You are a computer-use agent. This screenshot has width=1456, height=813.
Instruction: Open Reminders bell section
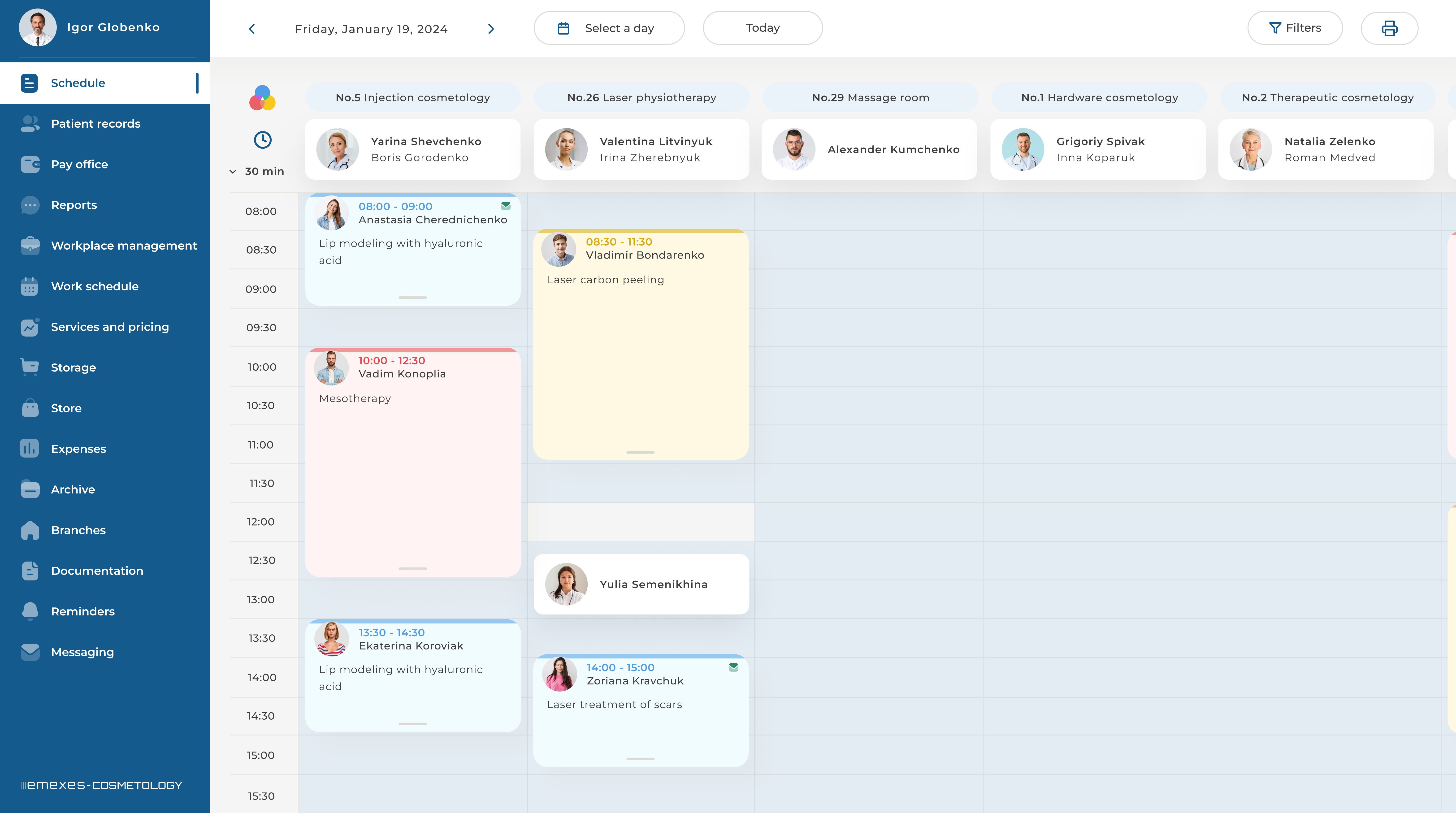[x=82, y=611]
